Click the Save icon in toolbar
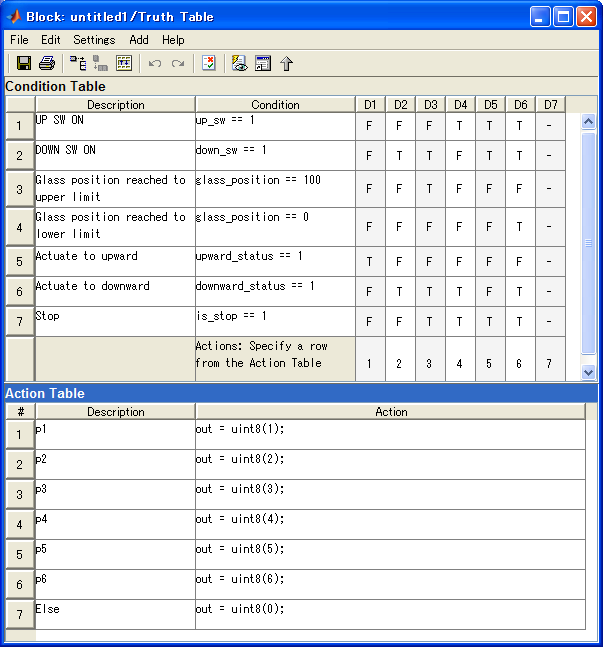Image resolution: width=603 pixels, height=647 pixels. (24, 64)
